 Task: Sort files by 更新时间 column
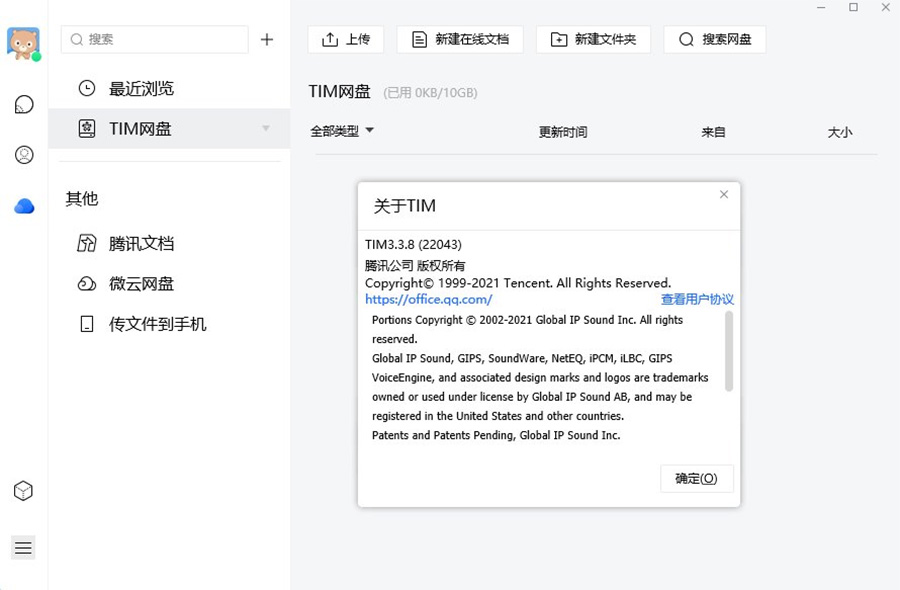(563, 131)
